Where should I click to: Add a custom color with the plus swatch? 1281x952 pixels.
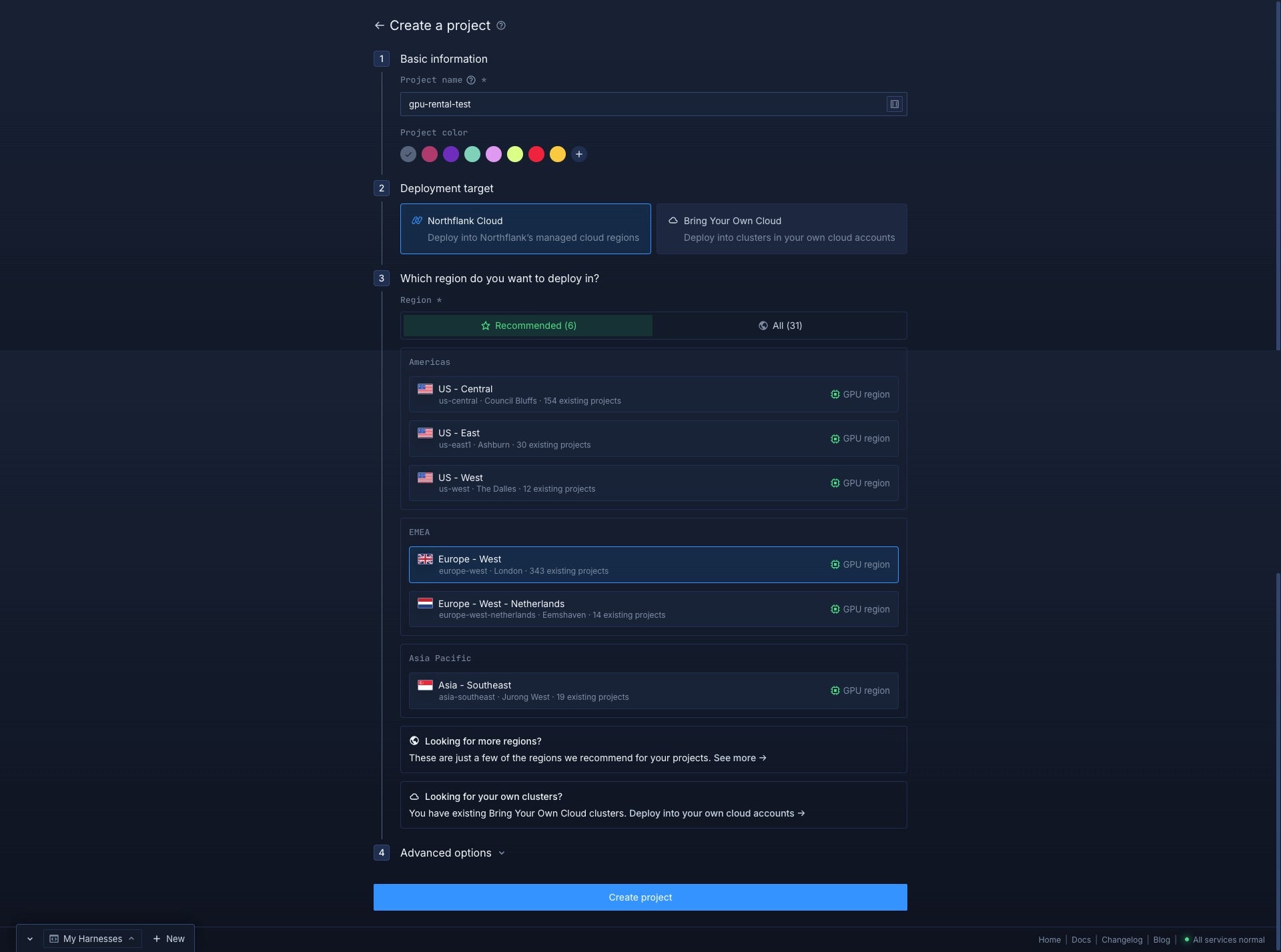[579, 154]
